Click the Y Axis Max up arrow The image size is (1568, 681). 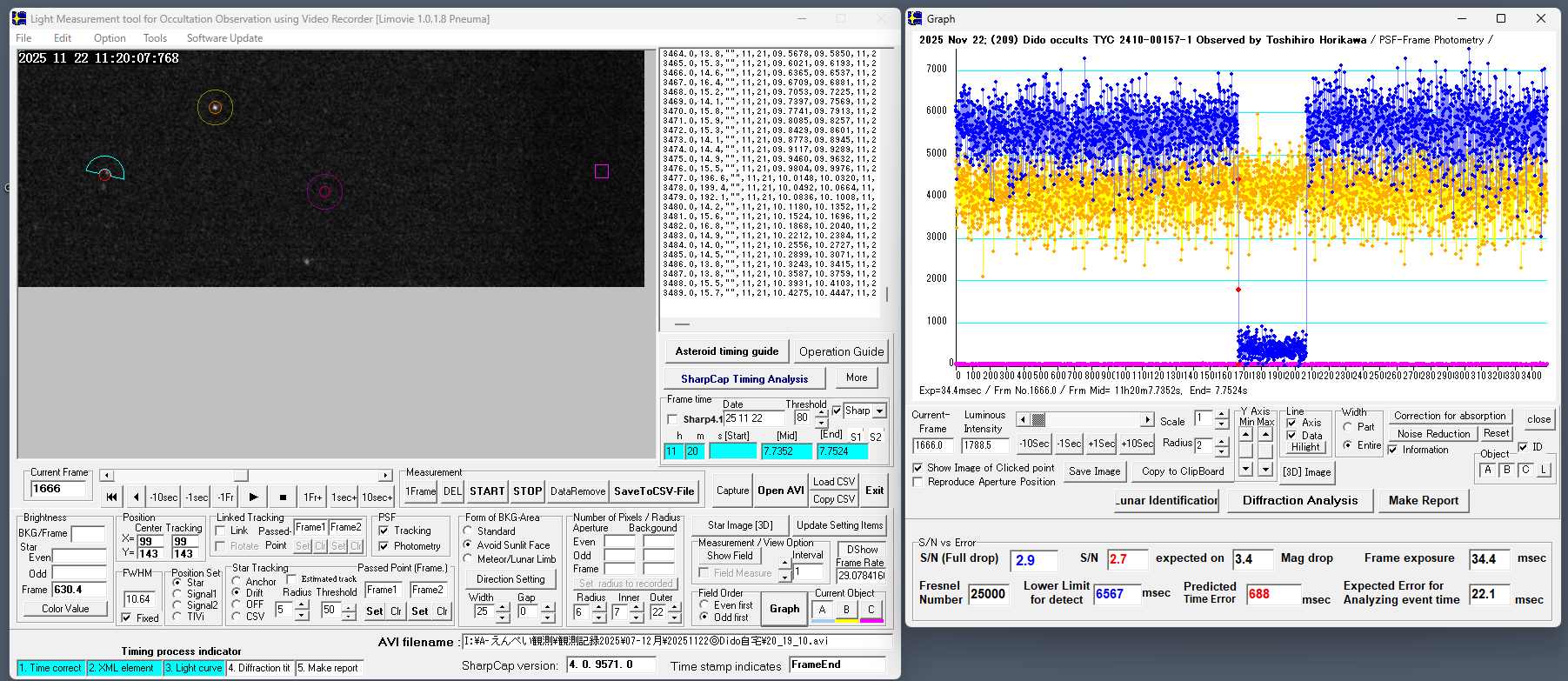(1265, 434)
